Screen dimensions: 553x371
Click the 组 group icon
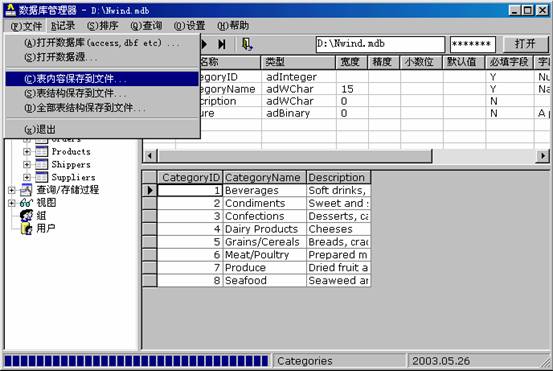[x=26, y=215]
